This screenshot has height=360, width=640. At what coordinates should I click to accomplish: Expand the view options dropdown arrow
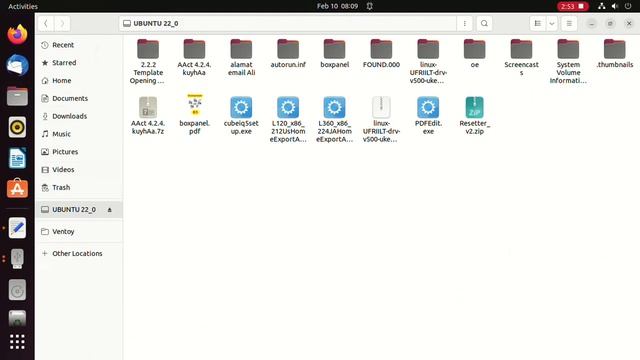point(551,23)
